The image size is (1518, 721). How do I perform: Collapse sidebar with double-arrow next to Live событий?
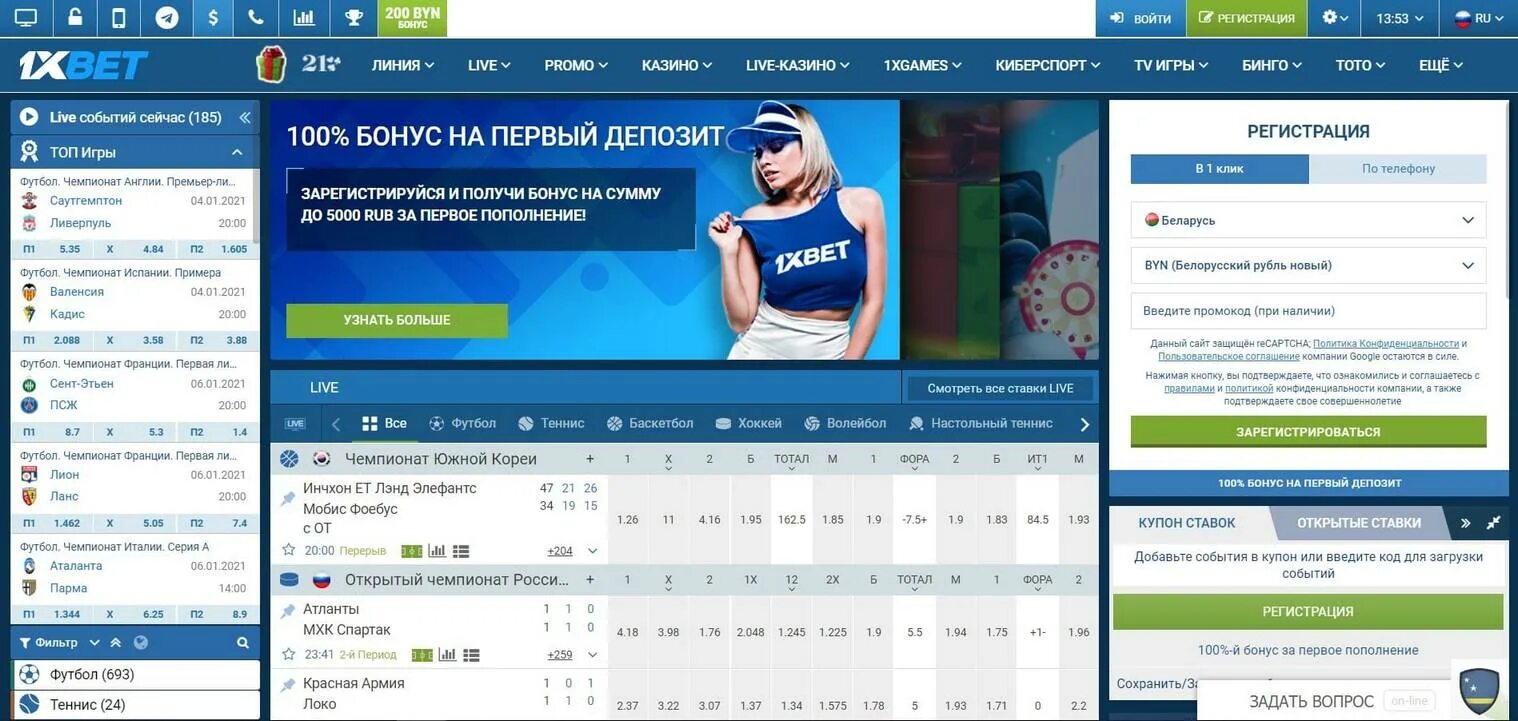[x=244, y=117]
